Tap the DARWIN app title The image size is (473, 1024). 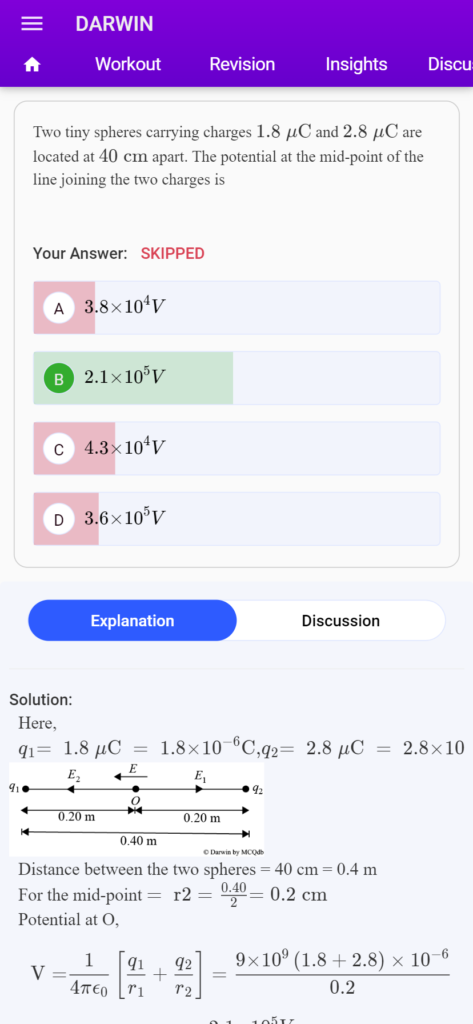(114, 24)
